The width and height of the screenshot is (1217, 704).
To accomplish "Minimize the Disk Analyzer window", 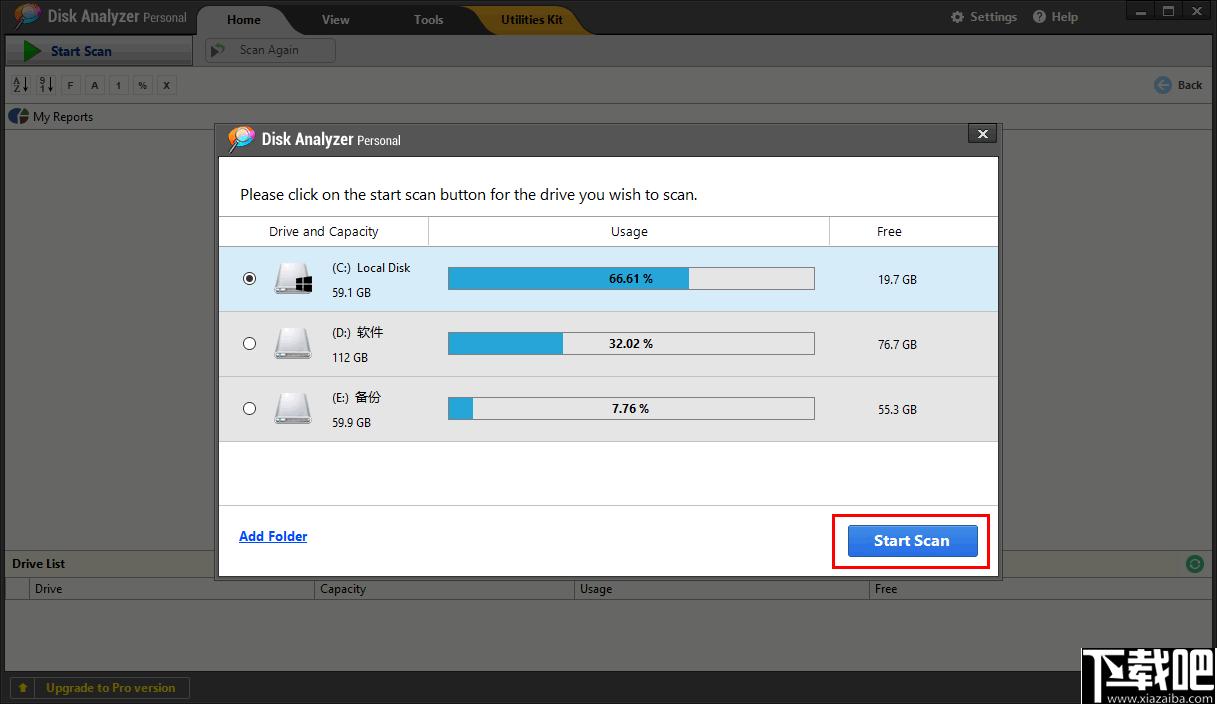I will coord(1141,10).
